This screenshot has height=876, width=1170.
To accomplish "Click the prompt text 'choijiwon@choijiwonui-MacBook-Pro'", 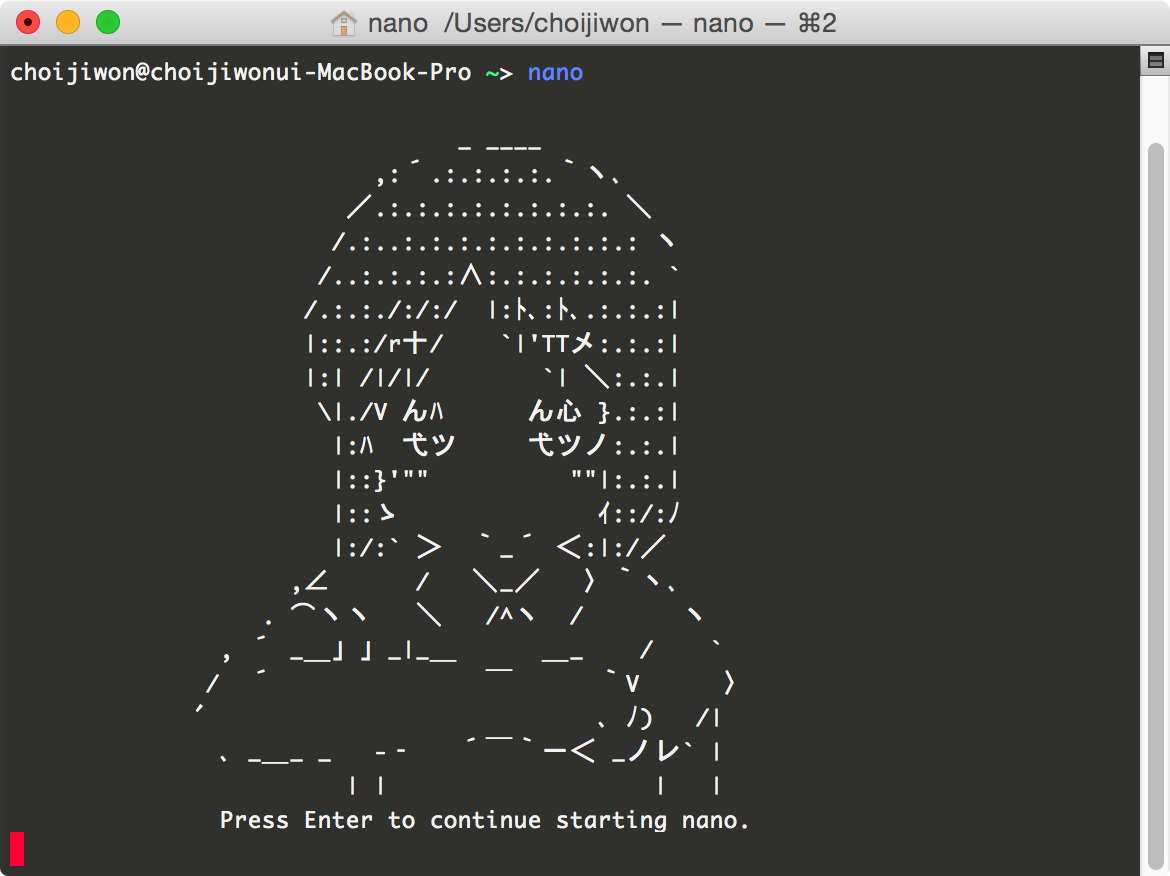I will pyautogui.click(x=240, y=72).
